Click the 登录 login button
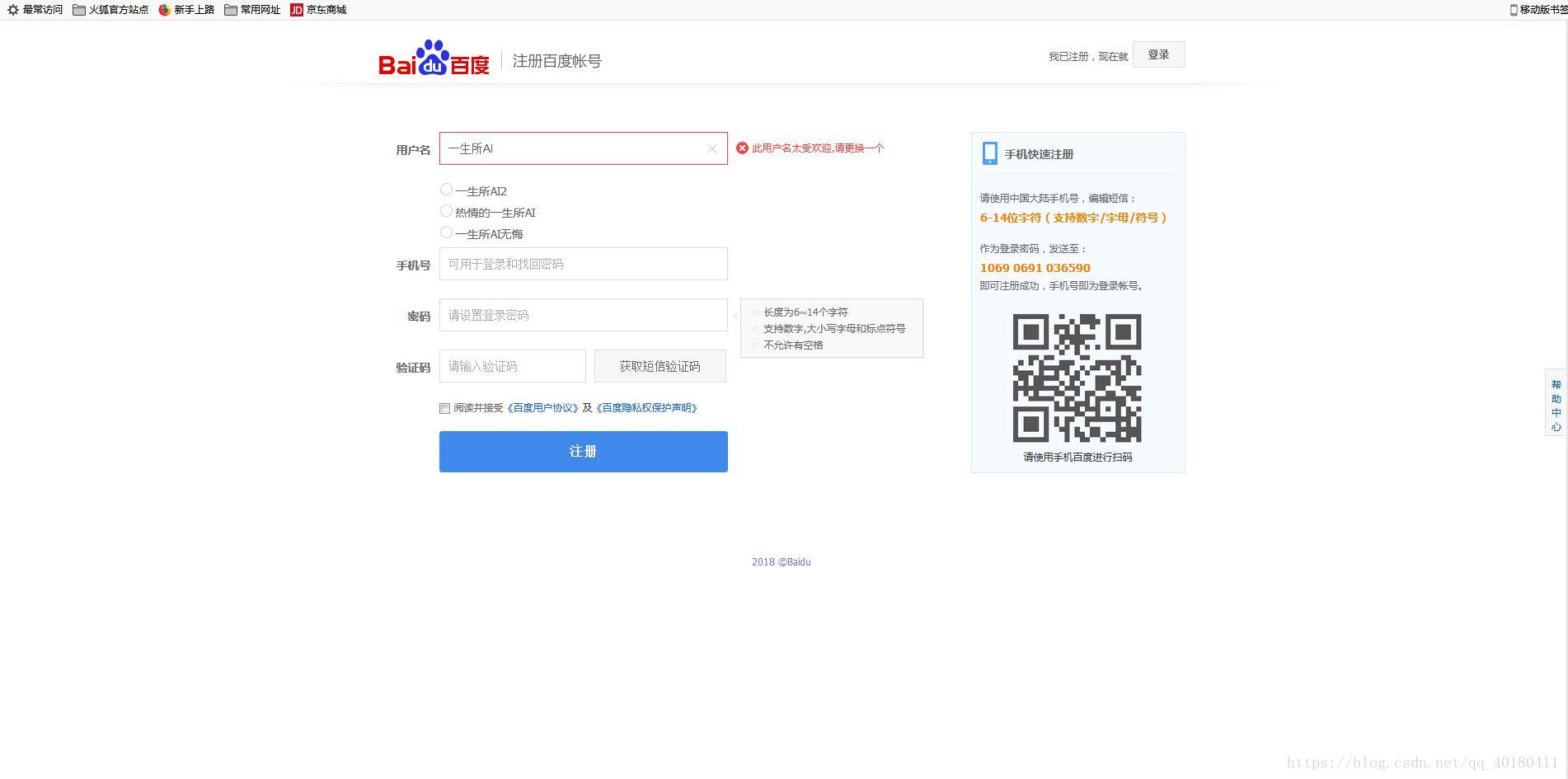 [x=1158, y=54]
